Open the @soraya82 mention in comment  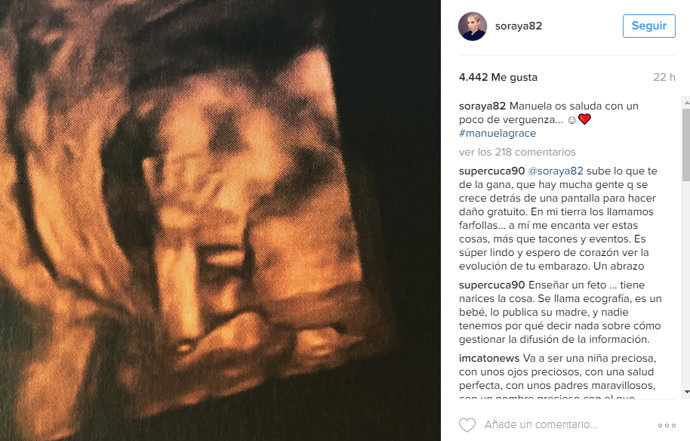click(555, 171)
